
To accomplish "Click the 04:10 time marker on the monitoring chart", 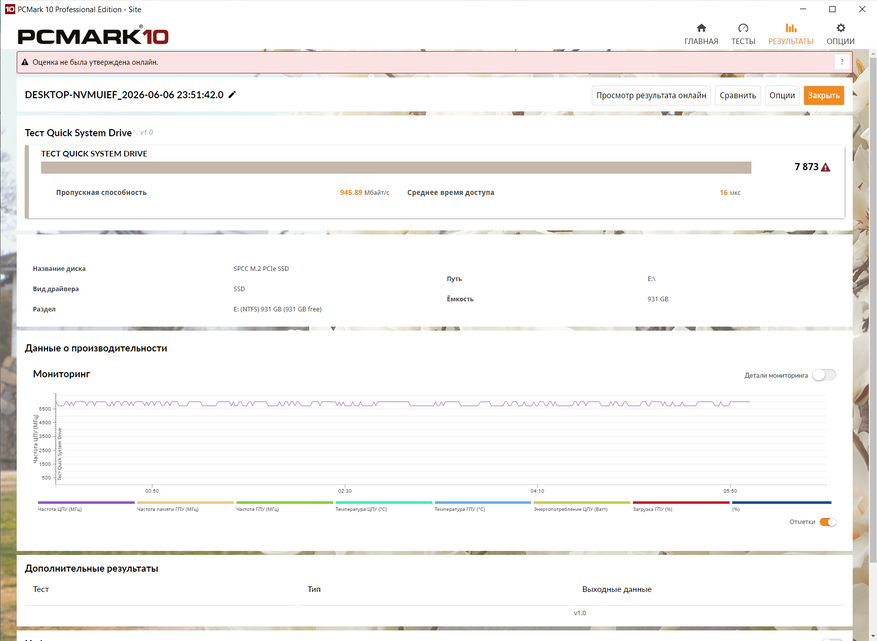I will click(x=537, y=491).
